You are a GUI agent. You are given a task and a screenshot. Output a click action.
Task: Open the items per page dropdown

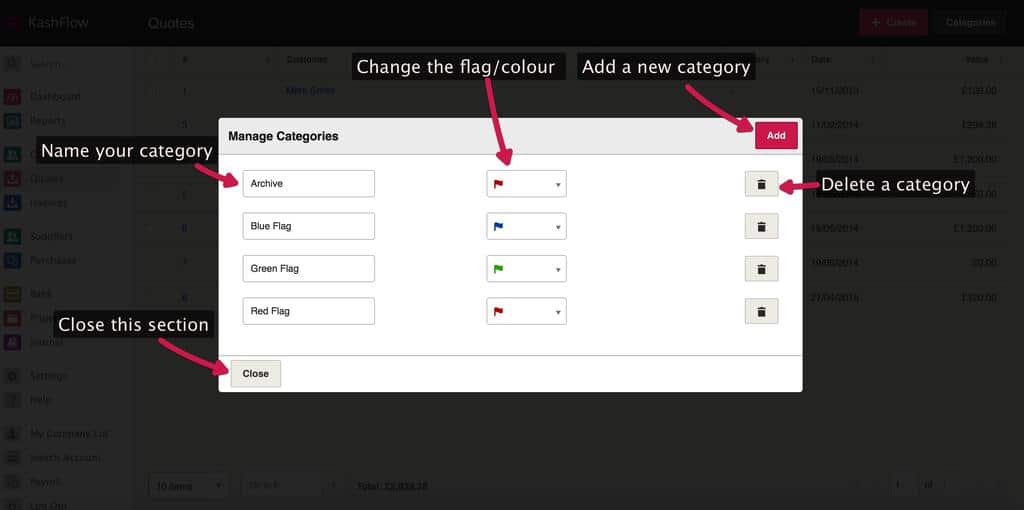click(189, 486)
